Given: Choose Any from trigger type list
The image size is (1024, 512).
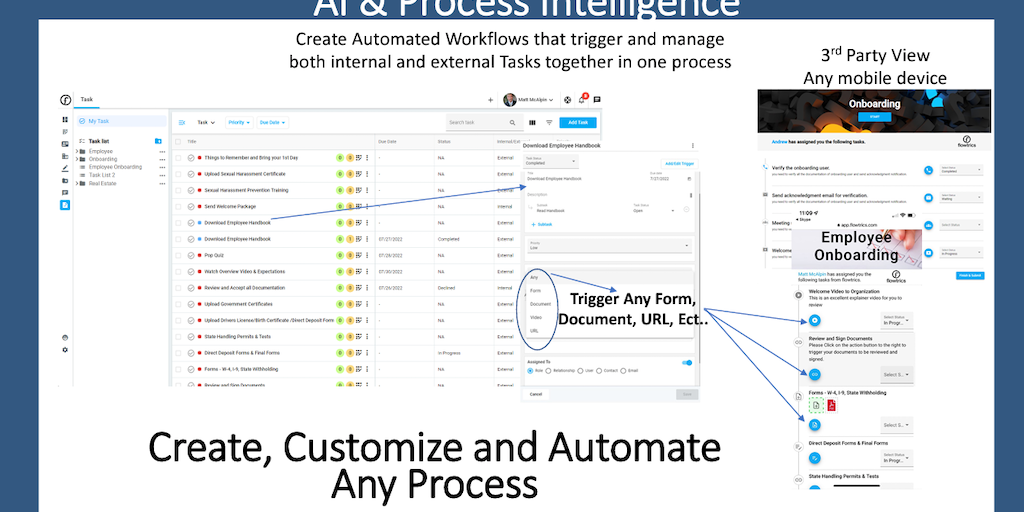Looking at the screenshot, I should click(534, 278).
